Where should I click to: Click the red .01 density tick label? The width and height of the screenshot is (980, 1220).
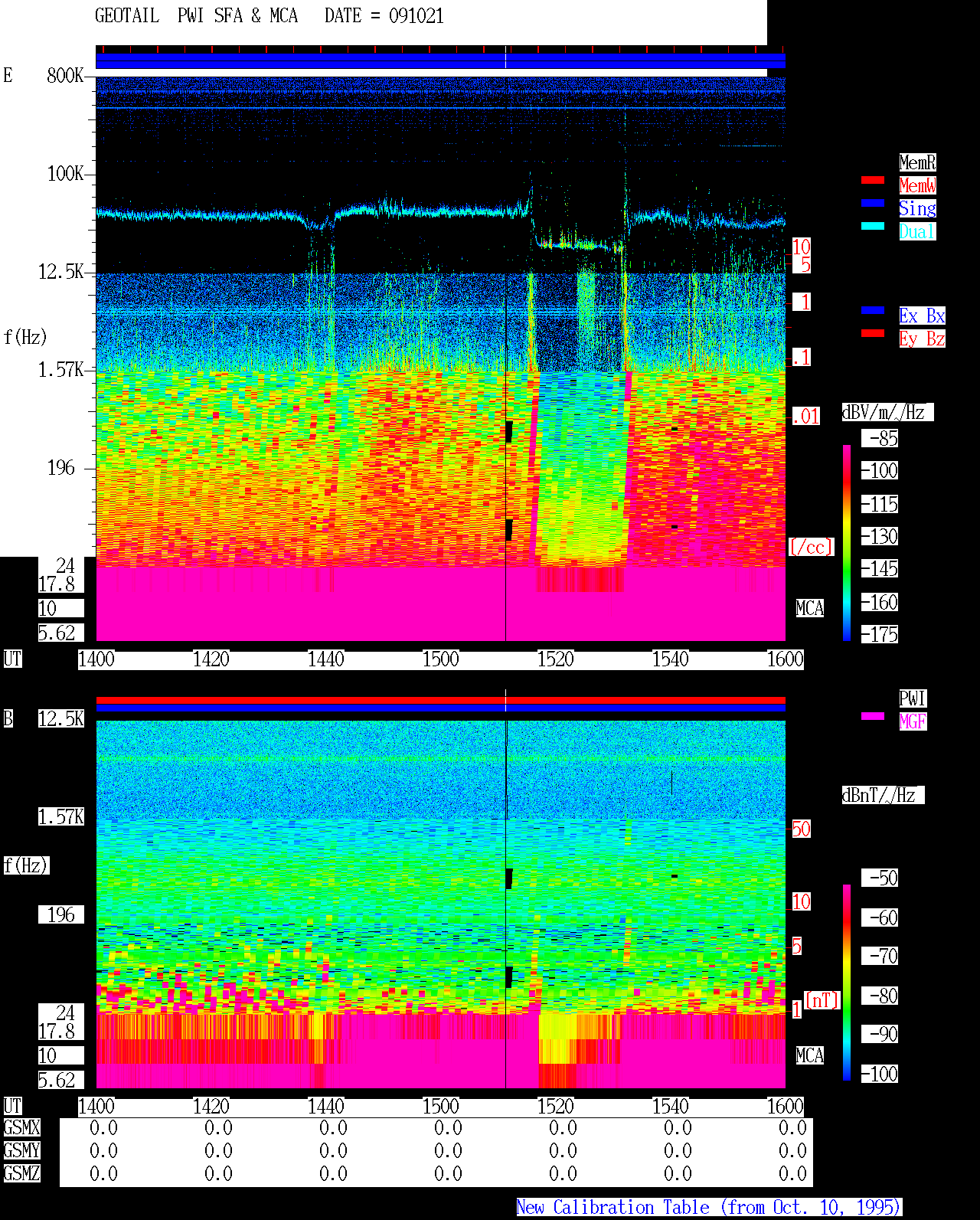point(806,417)
